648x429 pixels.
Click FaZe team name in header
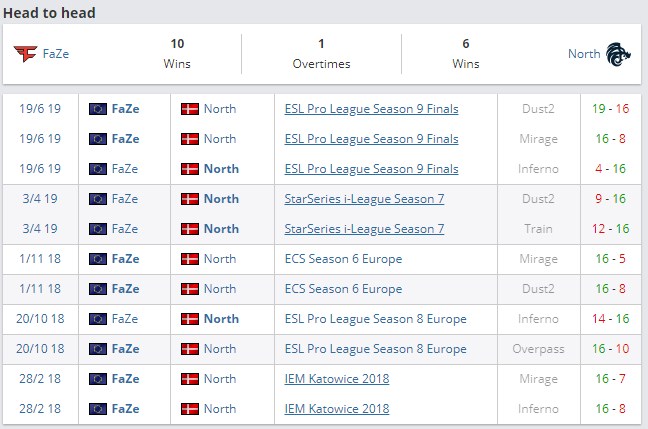(x=56, y=54)
